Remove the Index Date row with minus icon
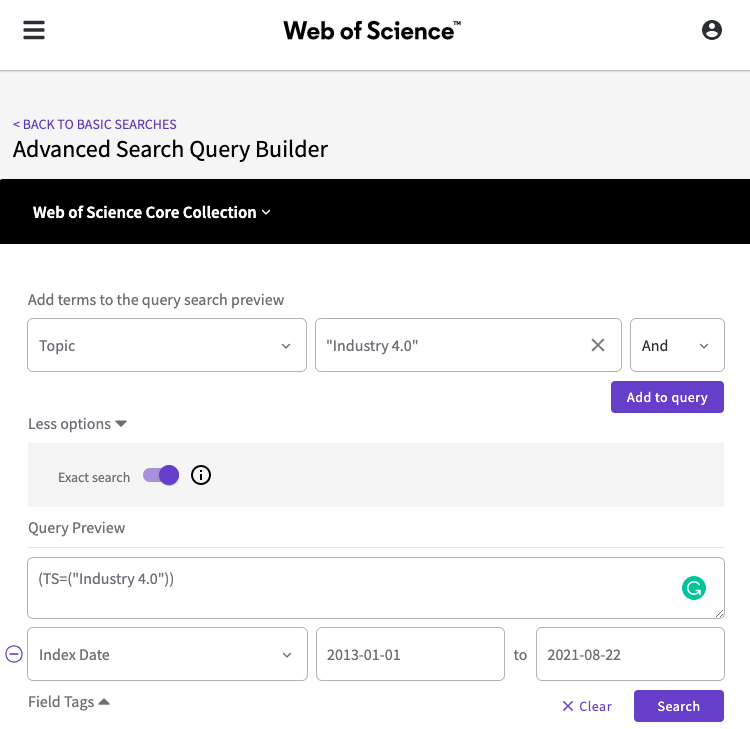 (14, 654)
